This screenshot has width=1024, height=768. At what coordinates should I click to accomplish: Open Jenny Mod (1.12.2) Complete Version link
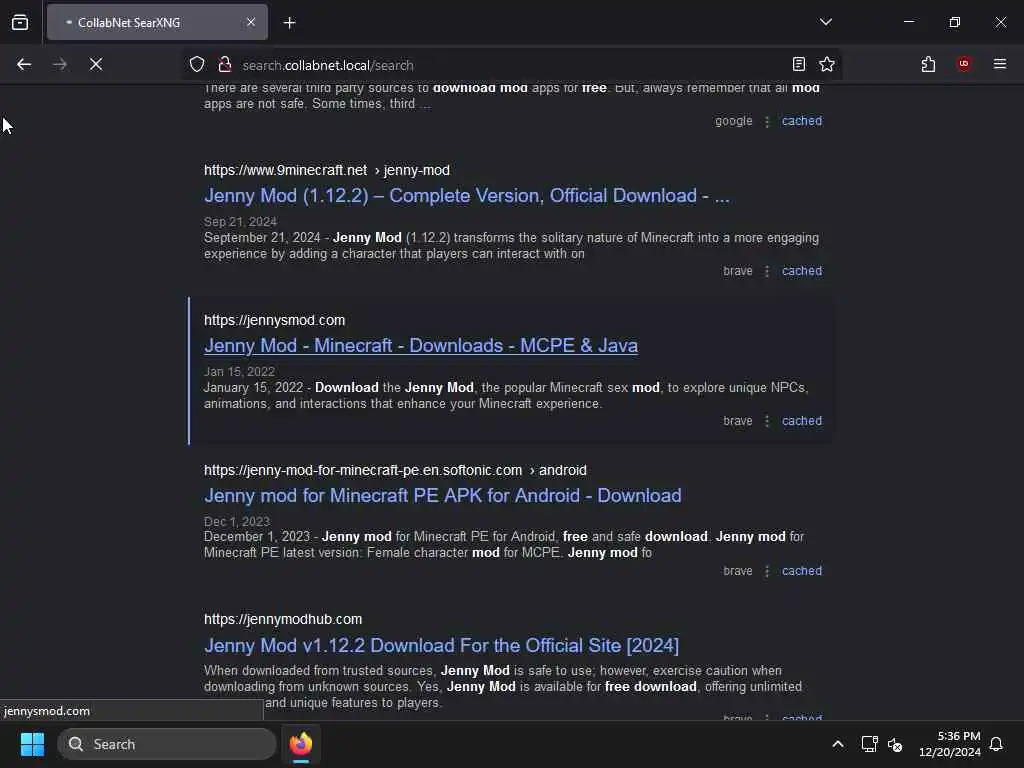[x=466, y=195]
